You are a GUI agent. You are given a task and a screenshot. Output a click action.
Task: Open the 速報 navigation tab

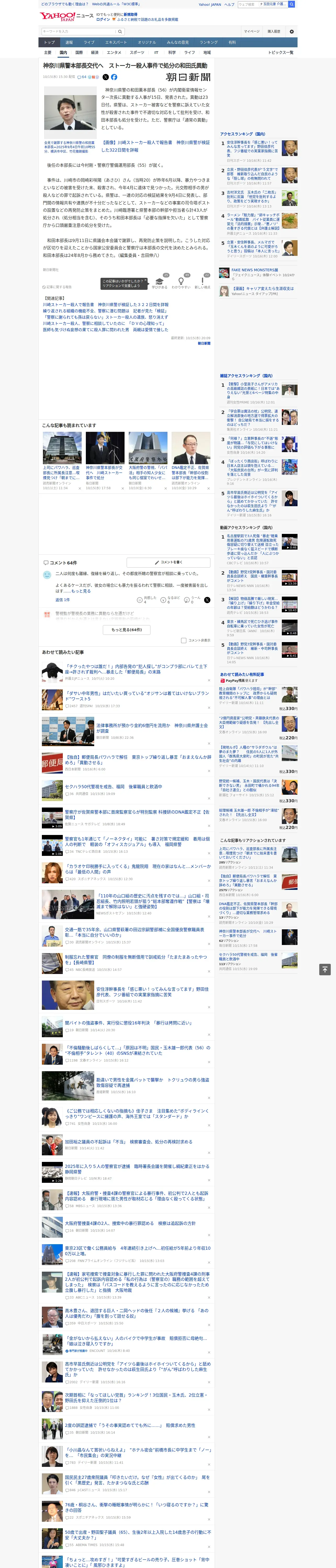point(69,43)
